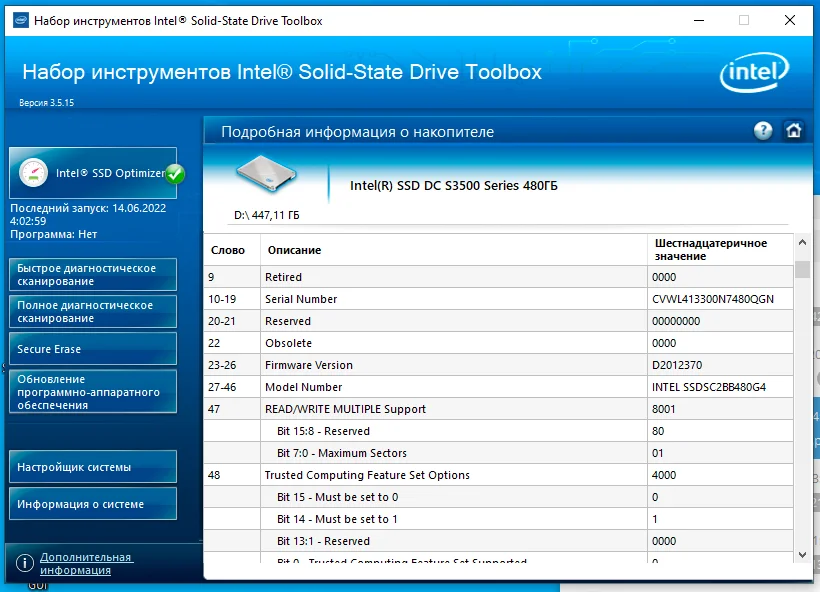Open the Secure Erase tool
This screenshot has height=592, width=820.
[x=92, y=348]
